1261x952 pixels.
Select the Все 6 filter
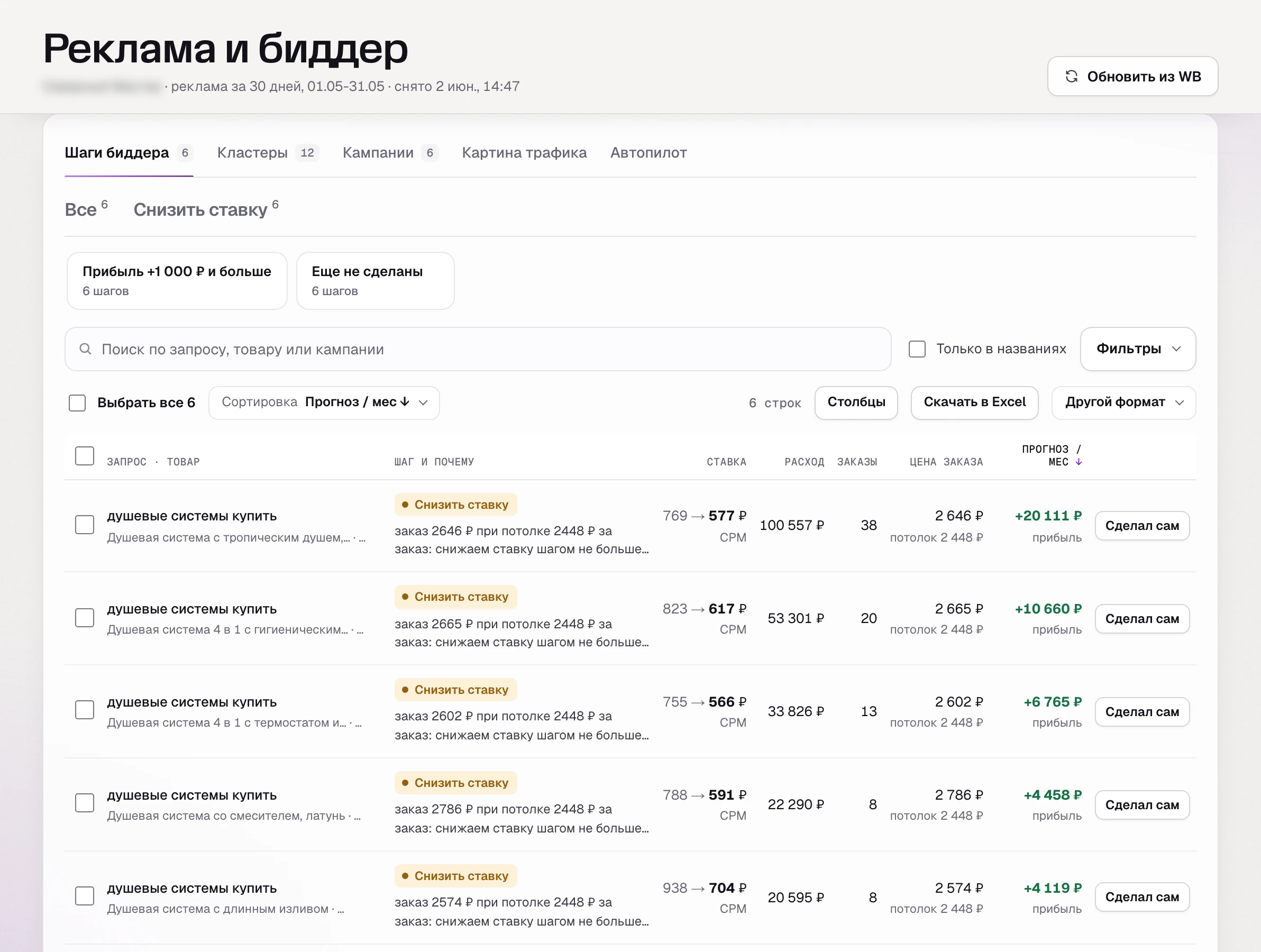point(86,209)
